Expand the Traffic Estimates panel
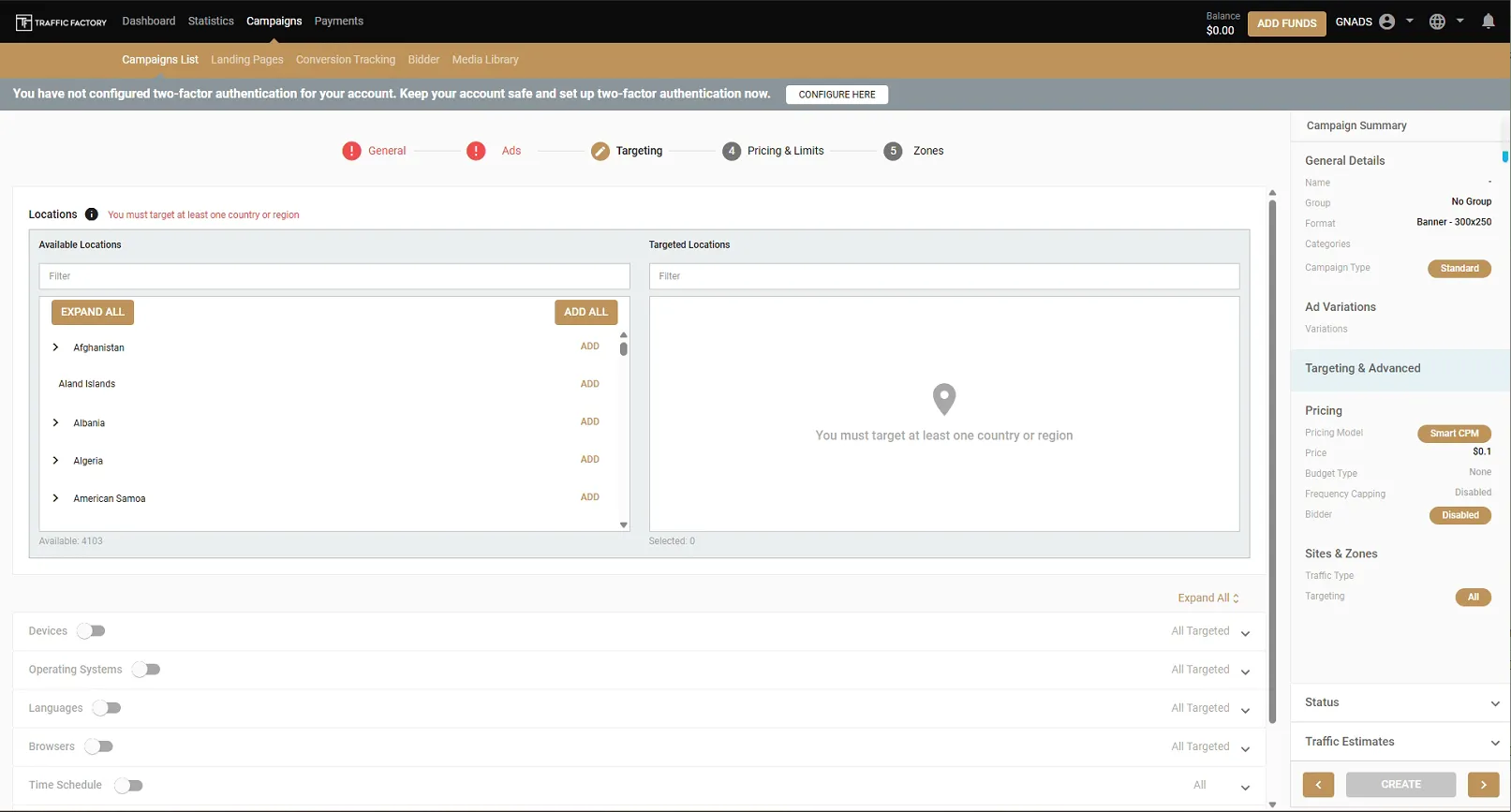The image size is (1511, 812). pos(1400,742)
